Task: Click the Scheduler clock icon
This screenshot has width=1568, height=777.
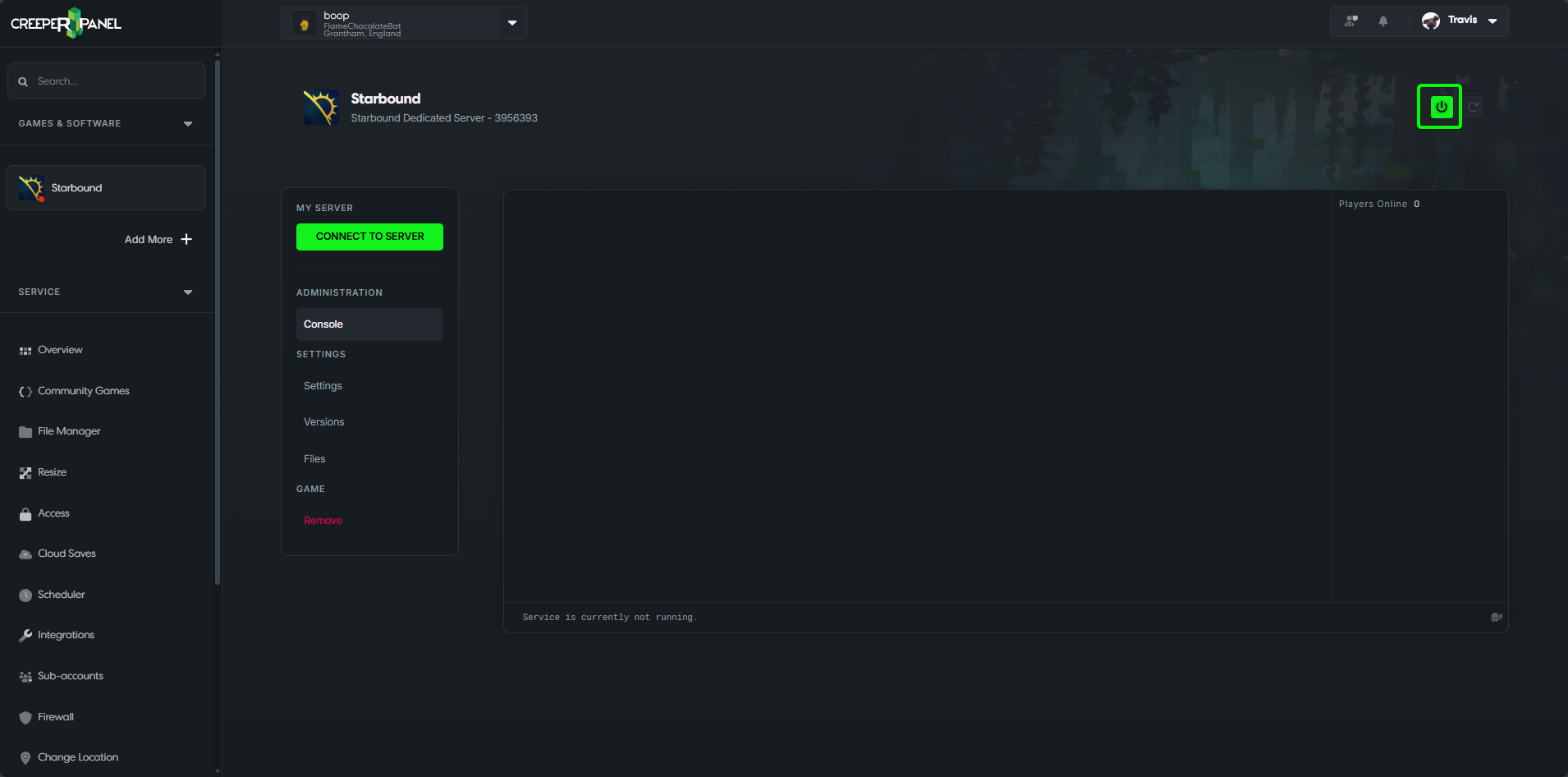Action: tap(25, 595)
